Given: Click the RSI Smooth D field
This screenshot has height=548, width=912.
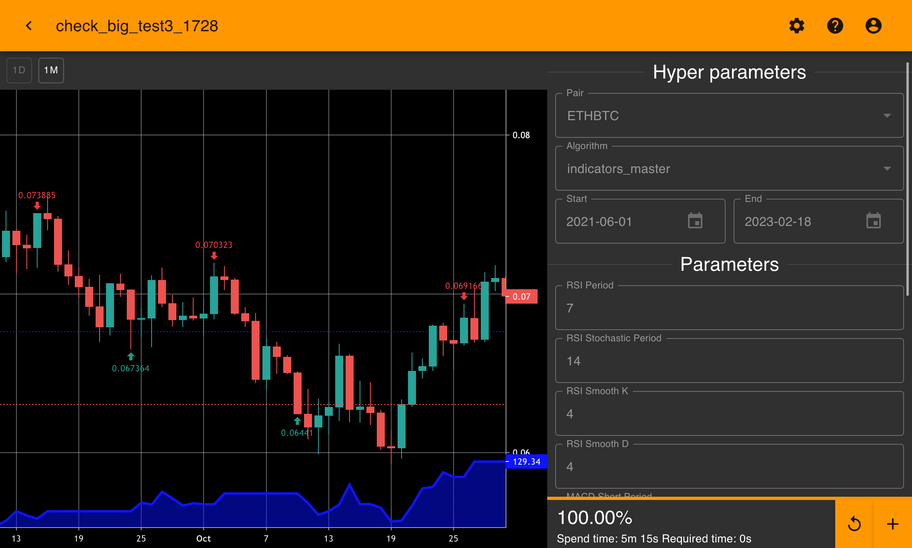Looking at the screenshot, I should 729,467.
